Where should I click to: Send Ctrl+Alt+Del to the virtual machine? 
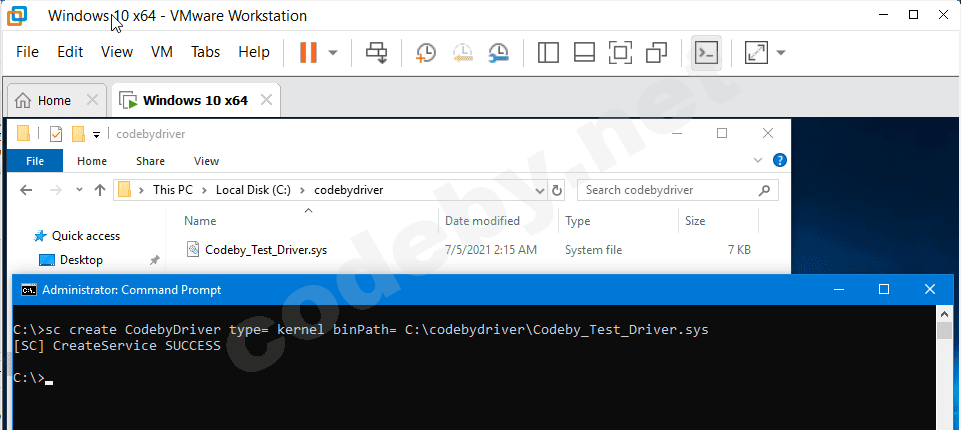pos(376,53)
